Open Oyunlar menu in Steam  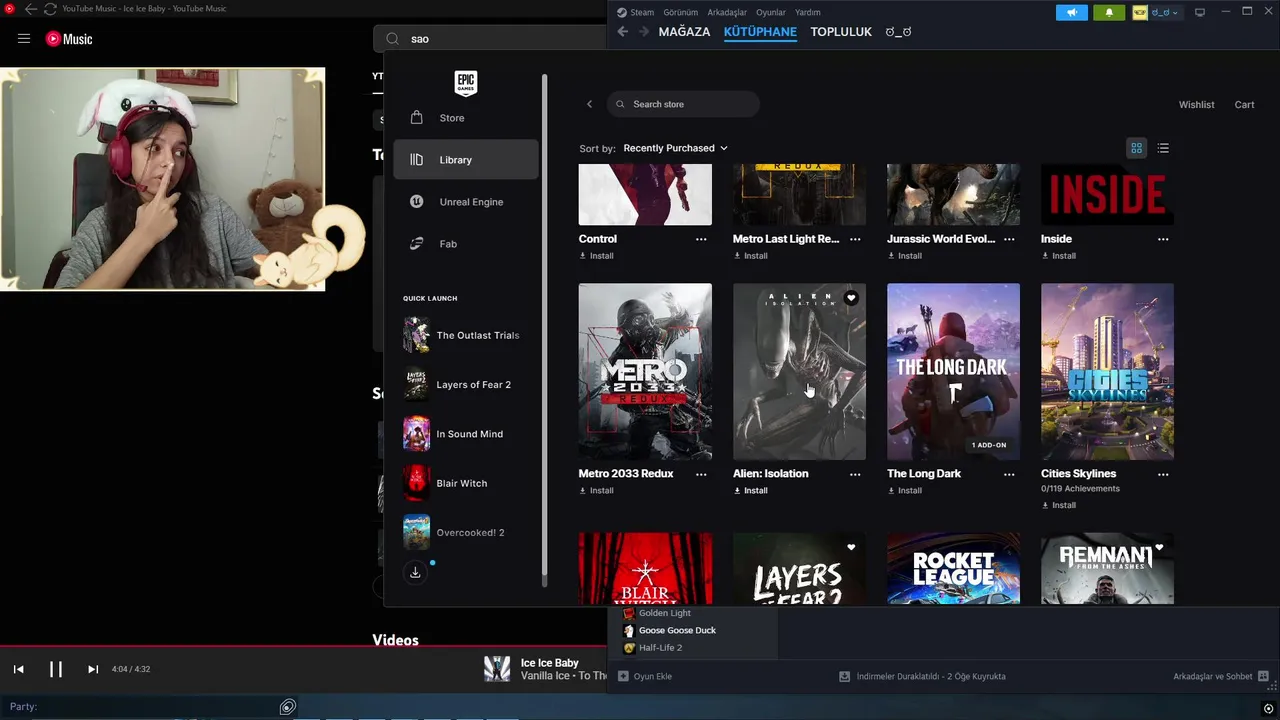tap(771, 12)
